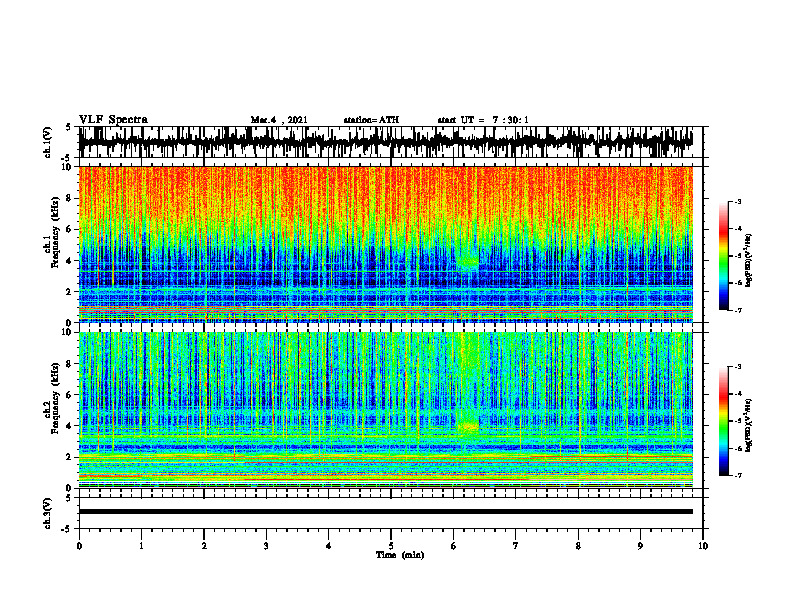Click the "9" tick on the time axis

coord(640,546)
